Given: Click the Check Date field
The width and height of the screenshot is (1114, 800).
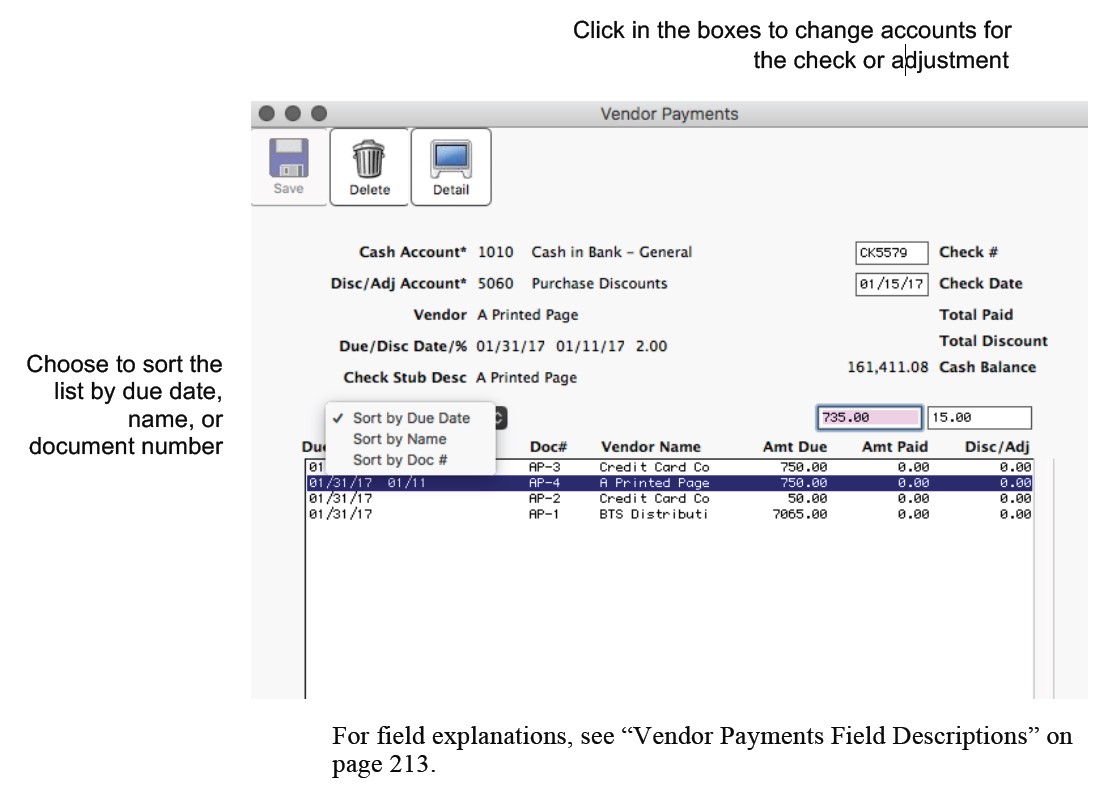Looking at the screenshot, I should tap(891, 284).
